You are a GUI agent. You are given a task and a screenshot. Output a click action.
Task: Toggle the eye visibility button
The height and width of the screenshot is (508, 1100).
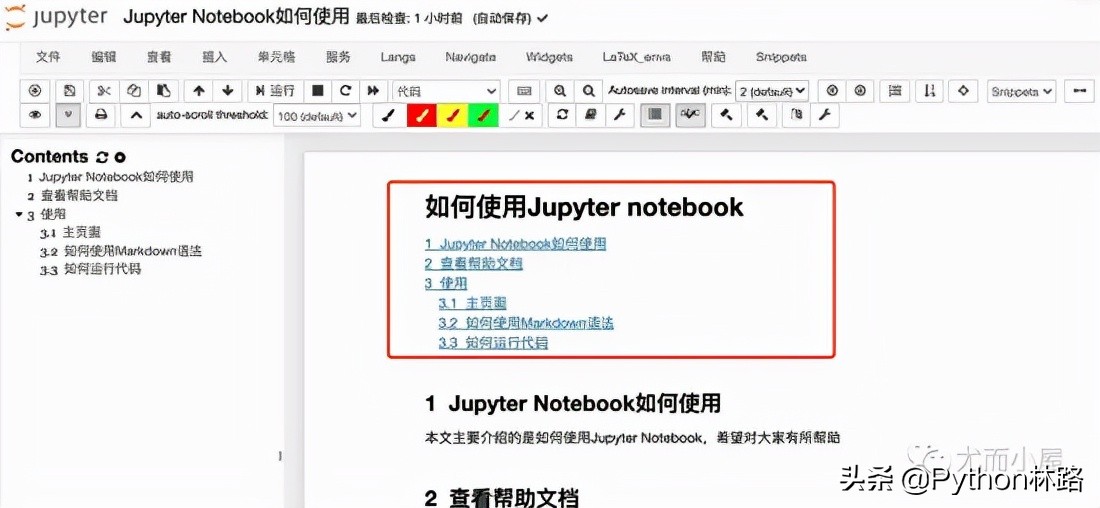(34, 115)
